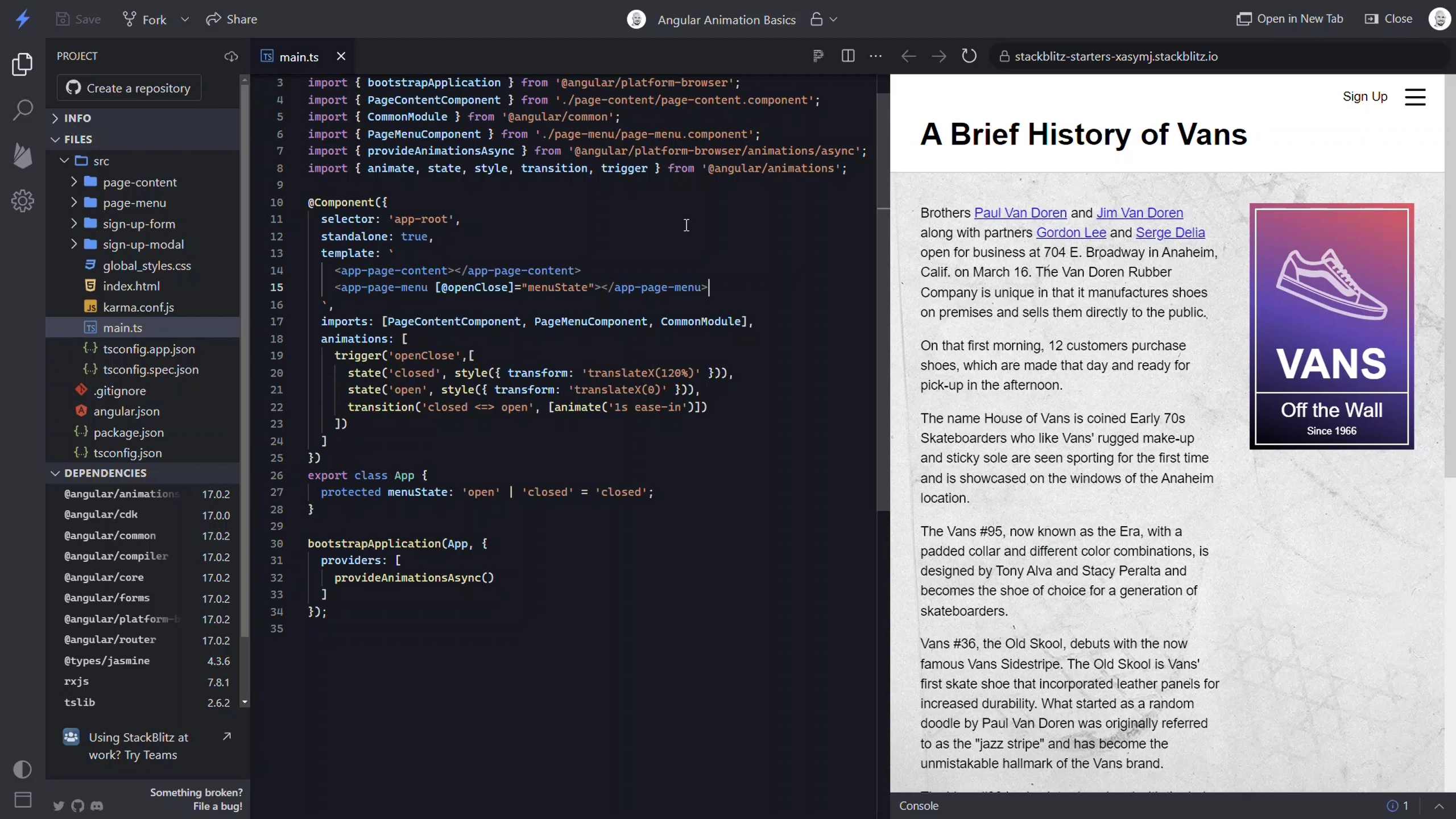Click the Share button
The height and width of the screenshot is (819, 1456).
(x=231, y=19)
